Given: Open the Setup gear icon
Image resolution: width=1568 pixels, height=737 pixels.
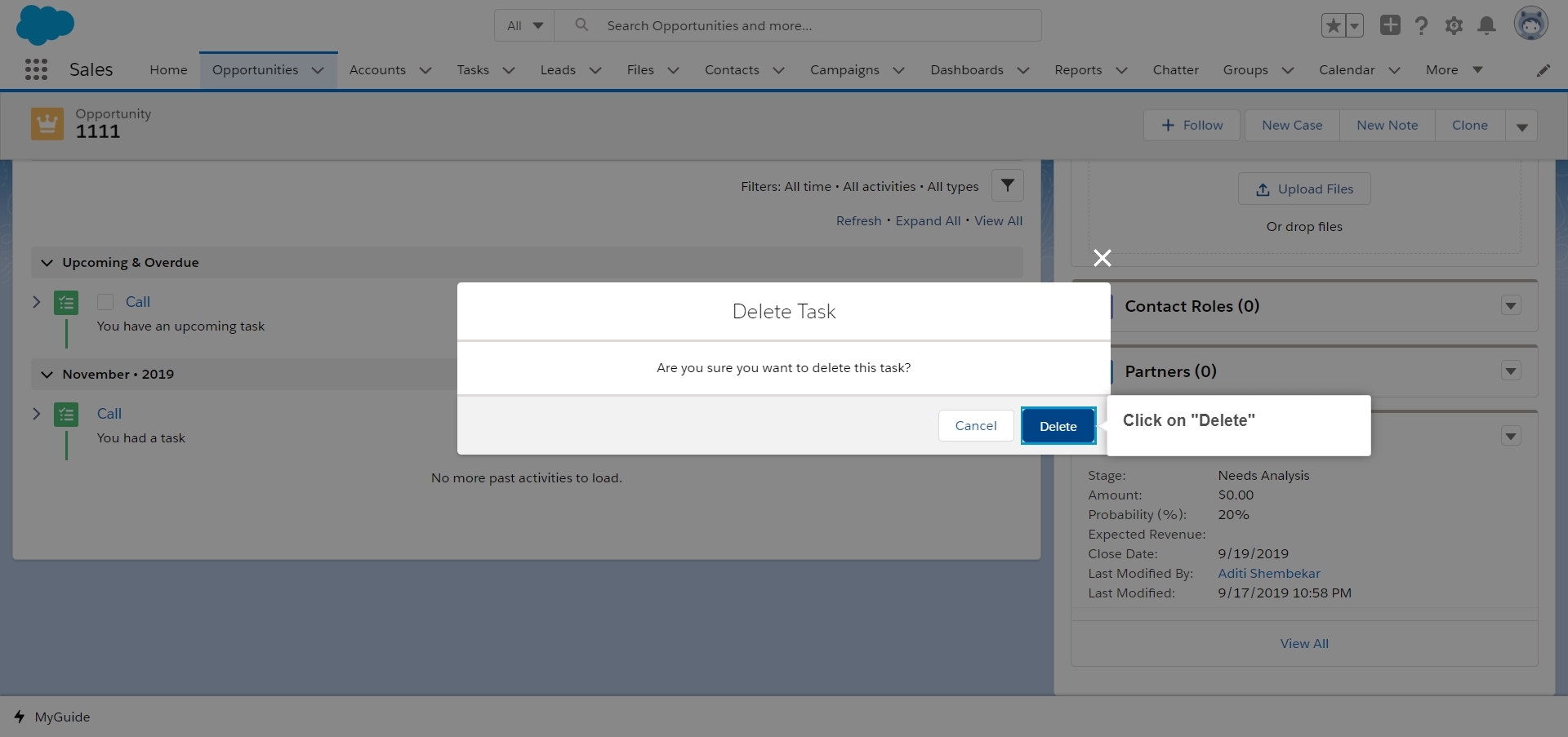Looking at the screenshot, I should (1454, 25).
